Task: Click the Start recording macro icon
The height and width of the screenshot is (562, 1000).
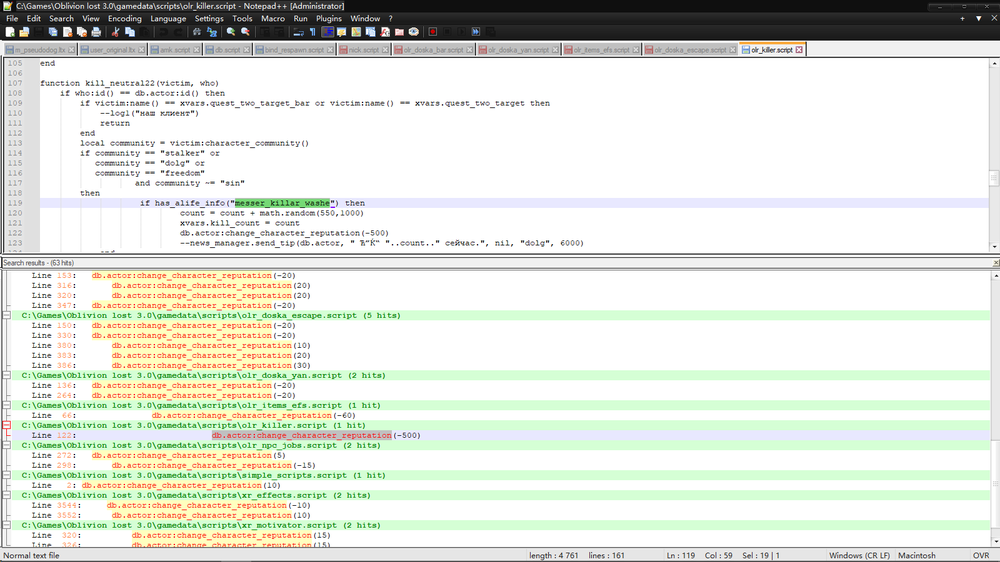Action: coord(431,32)
